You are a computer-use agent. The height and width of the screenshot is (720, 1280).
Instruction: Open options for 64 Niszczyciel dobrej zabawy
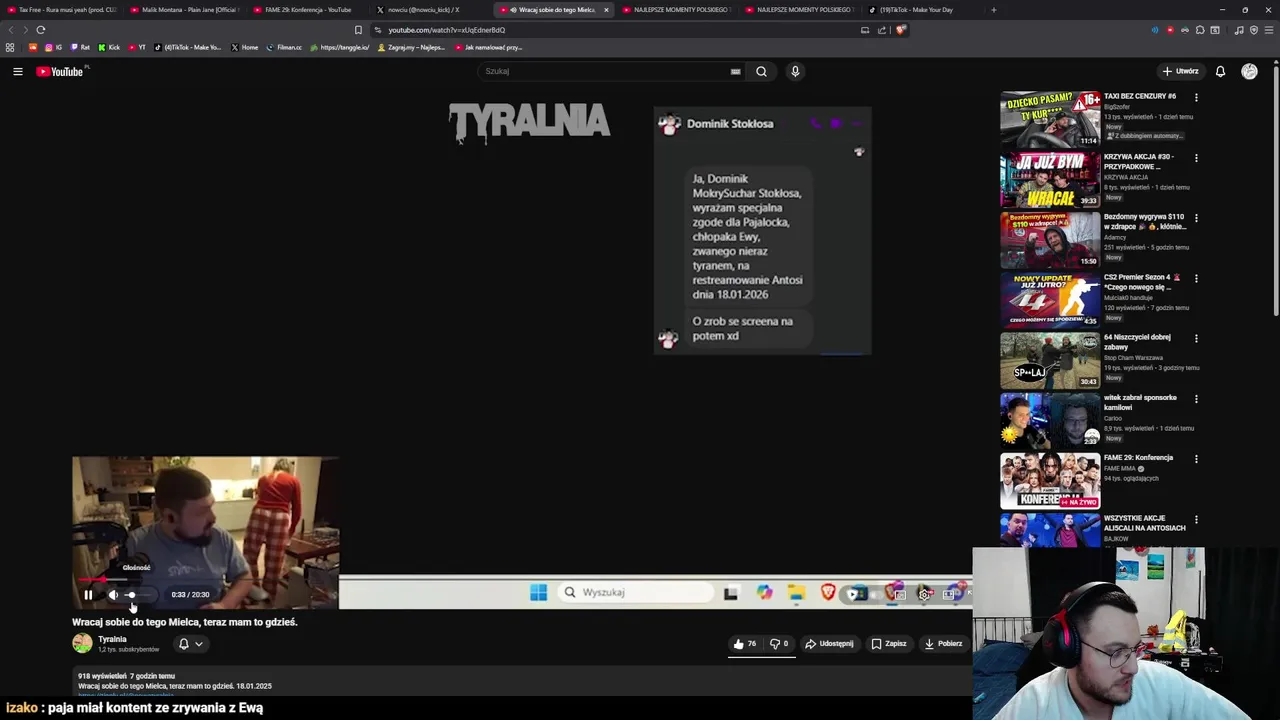point(1196,338)
